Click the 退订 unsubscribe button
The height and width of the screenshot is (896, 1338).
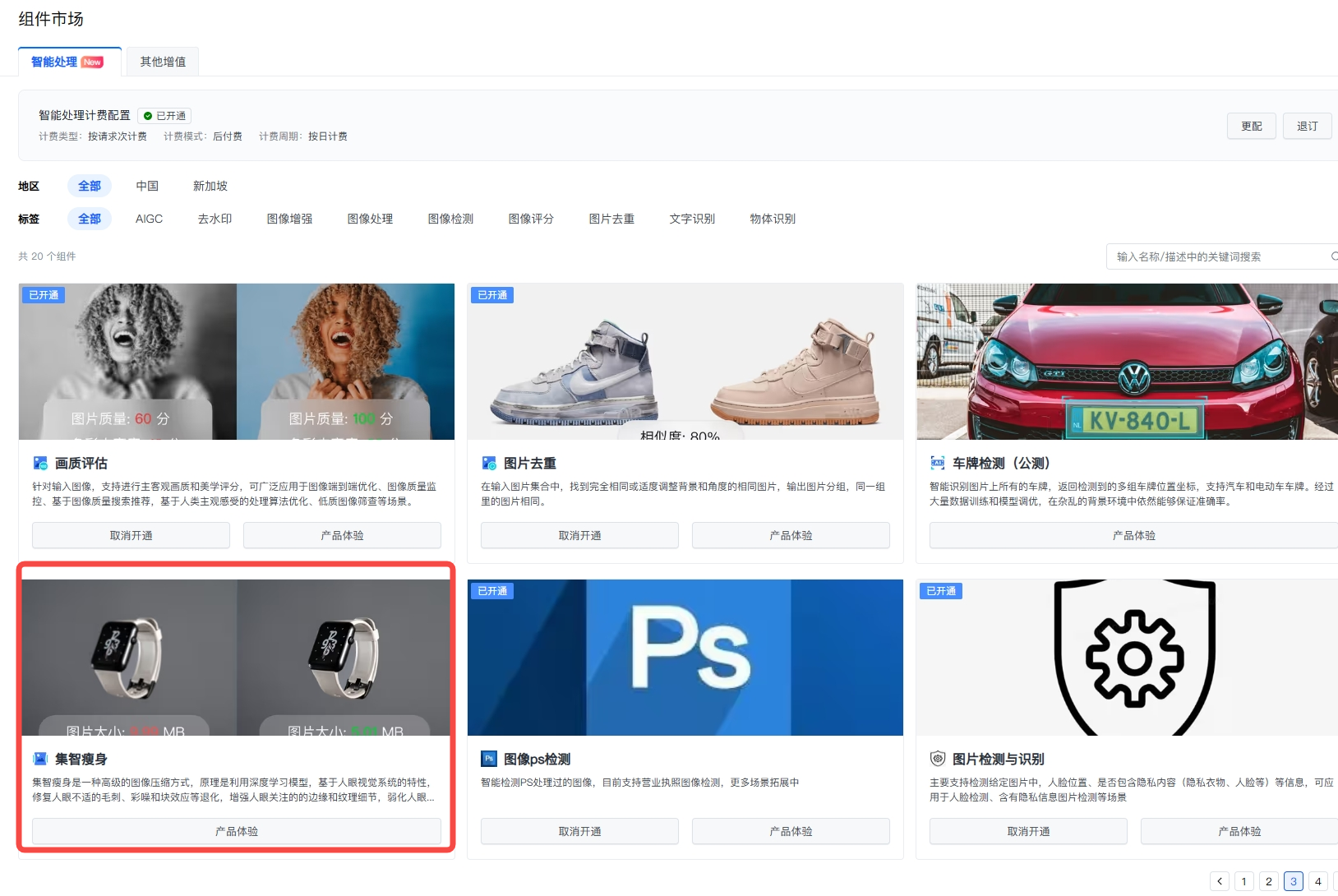pyautogui.click(x=1308, y=126)
